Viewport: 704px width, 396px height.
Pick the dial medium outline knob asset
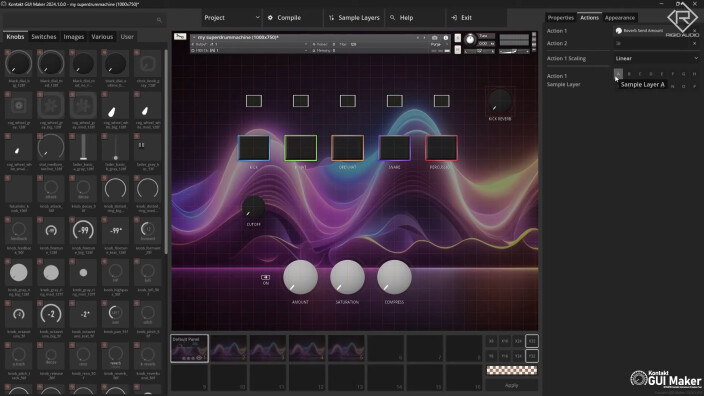(51, 148)
